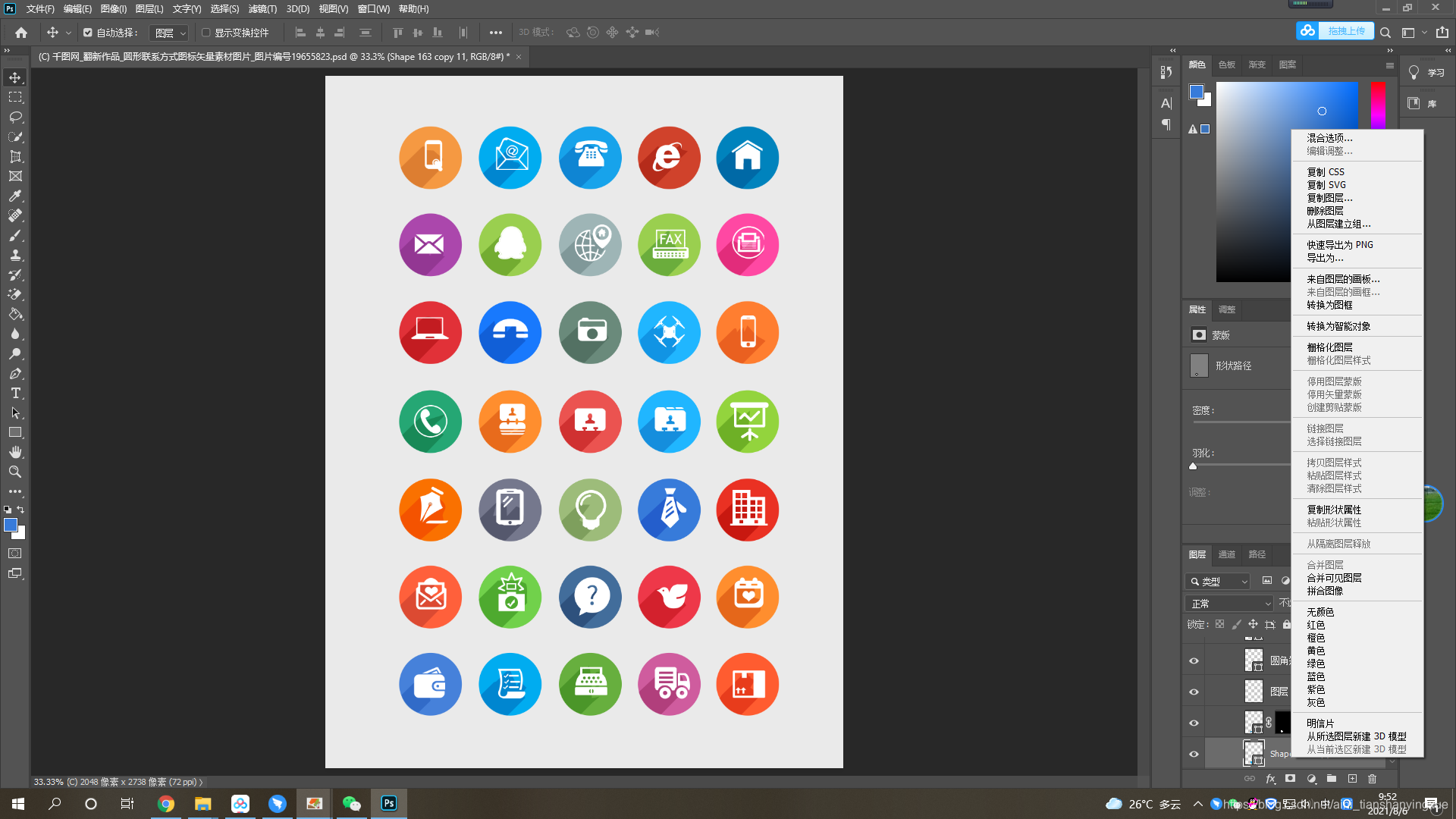
Task: Expand the 正常 blend mode dropdown
Action: [x=1228, y=604]
